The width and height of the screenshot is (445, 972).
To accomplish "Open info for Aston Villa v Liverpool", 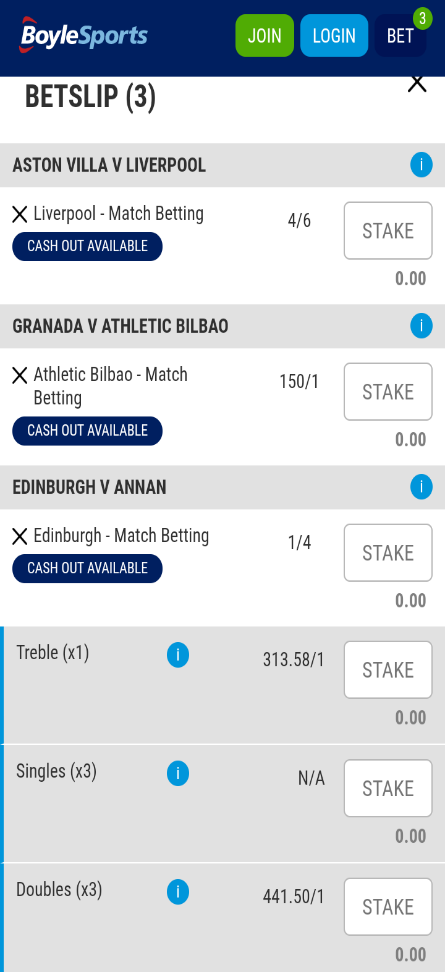I will (421, 165).
